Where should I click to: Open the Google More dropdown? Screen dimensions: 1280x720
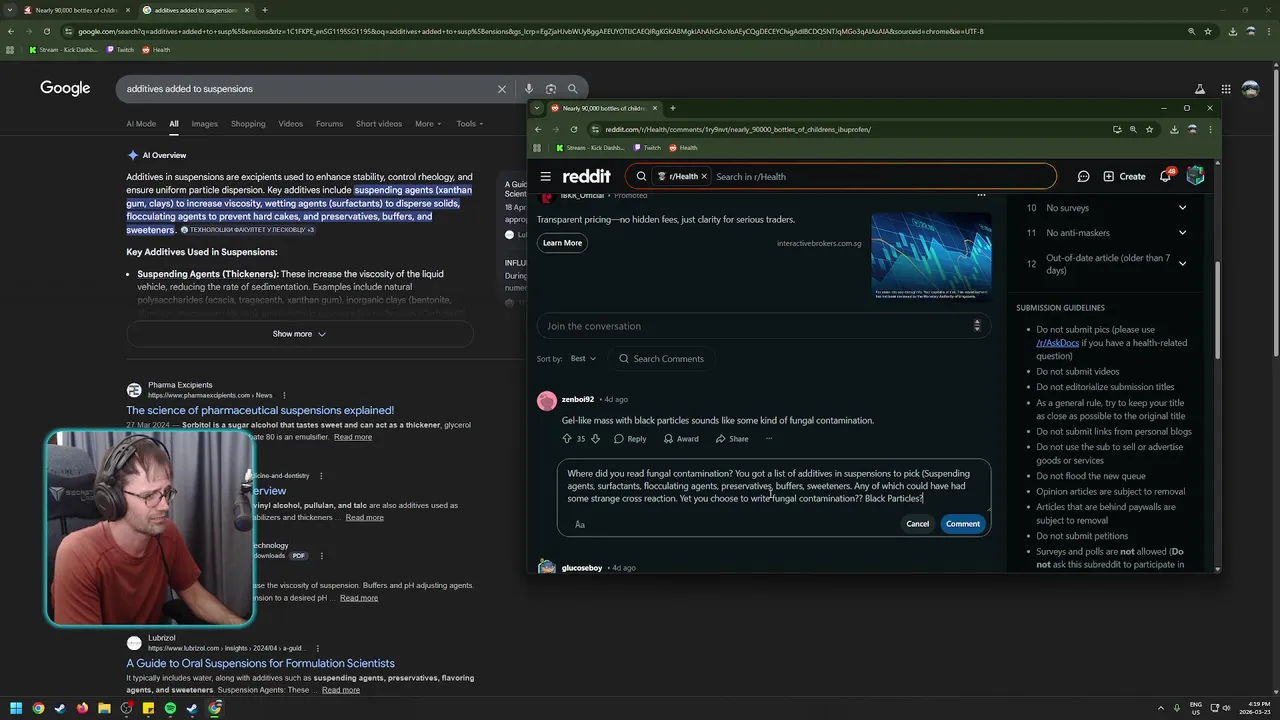tap(428, 124)
